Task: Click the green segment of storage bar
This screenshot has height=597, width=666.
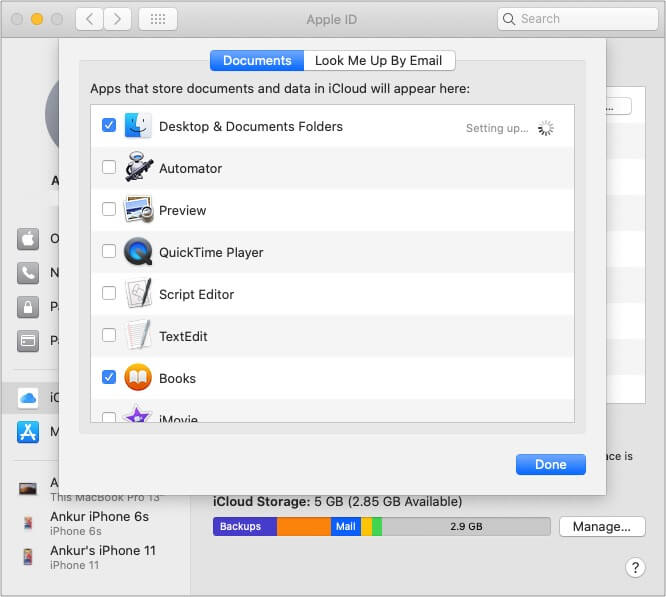Action: [x=377, y=527]
